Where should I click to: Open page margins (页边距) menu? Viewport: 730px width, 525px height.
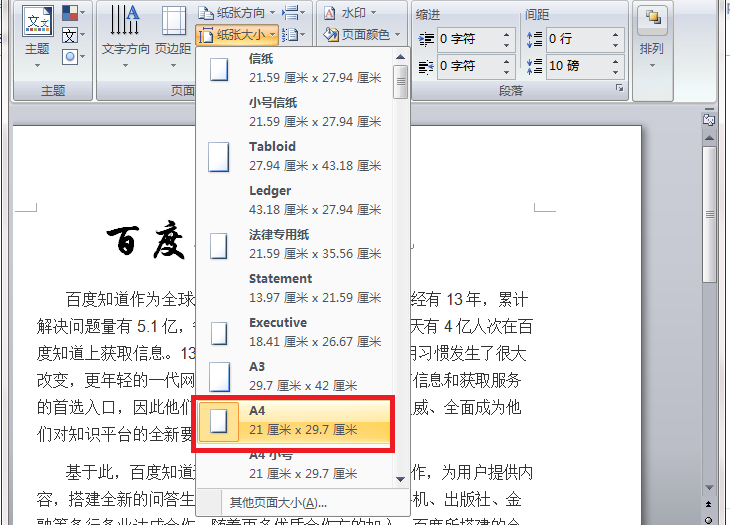click(x=173, y=36)
